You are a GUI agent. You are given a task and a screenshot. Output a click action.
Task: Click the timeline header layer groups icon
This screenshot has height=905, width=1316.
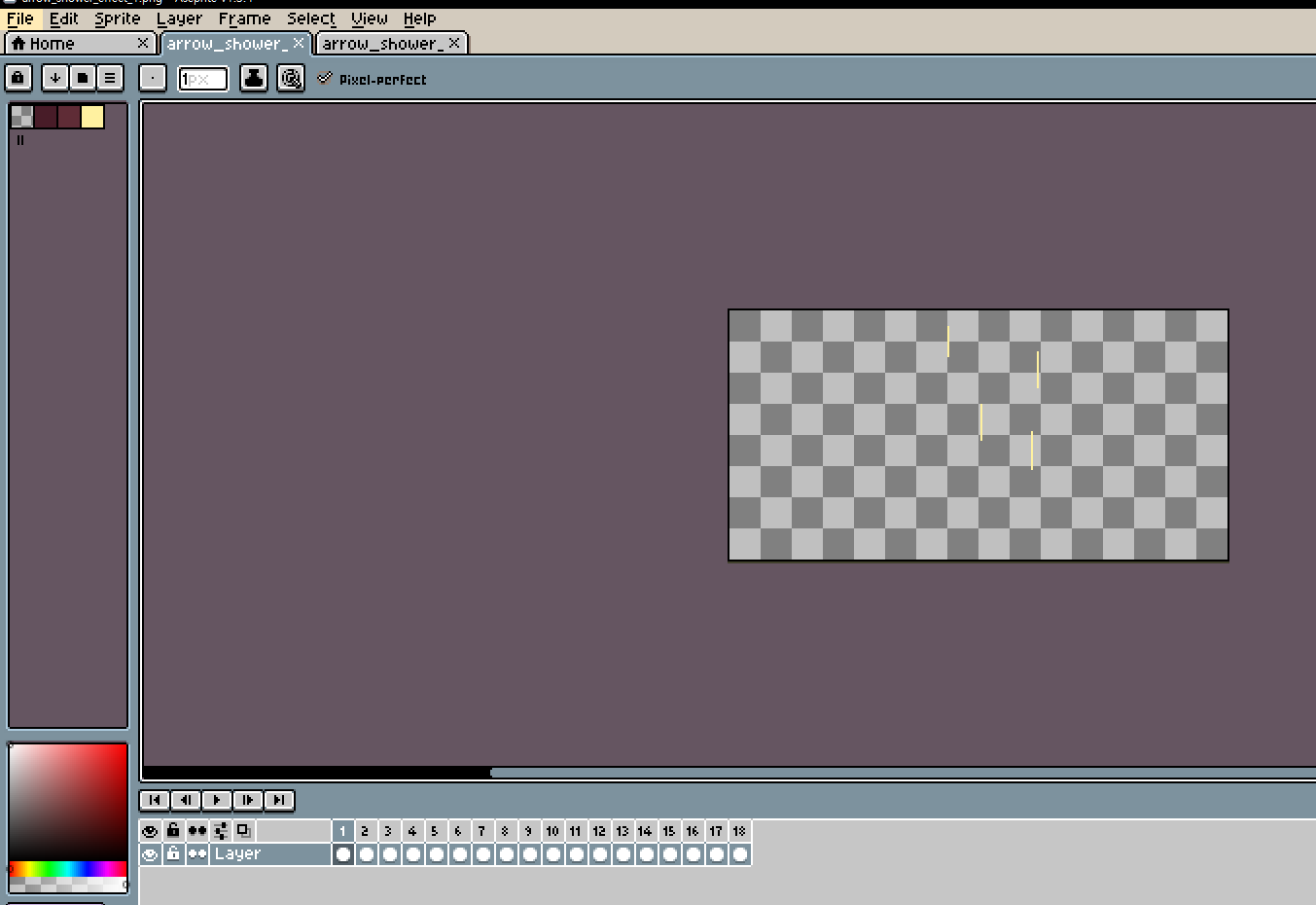221,831
